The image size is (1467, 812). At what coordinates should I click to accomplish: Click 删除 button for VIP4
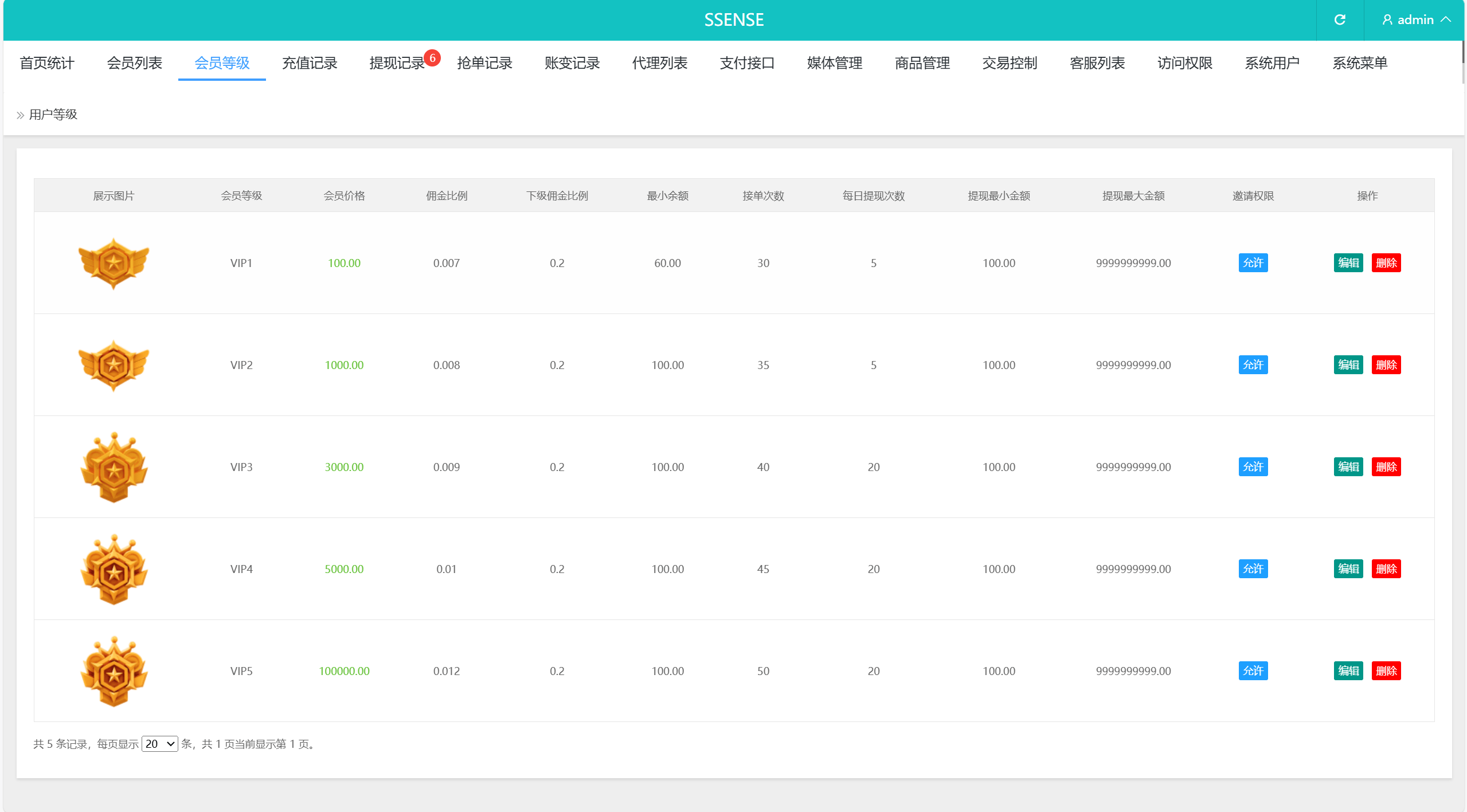1386,569
